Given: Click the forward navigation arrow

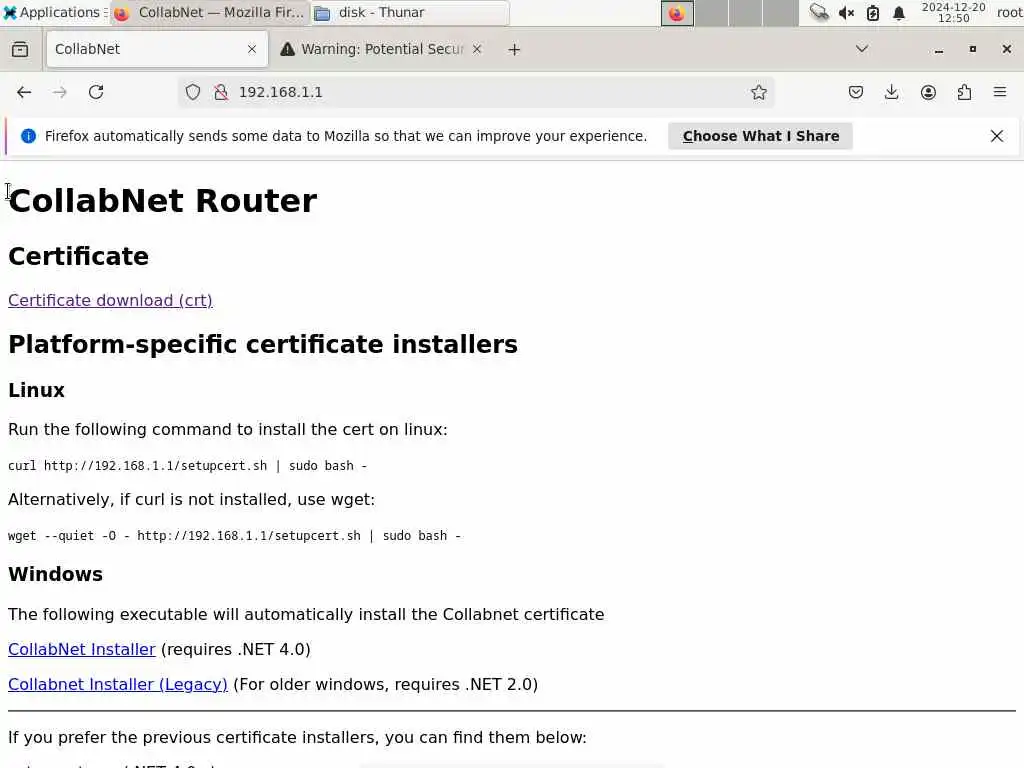Looking at the screenshot, I should point(59,92).
